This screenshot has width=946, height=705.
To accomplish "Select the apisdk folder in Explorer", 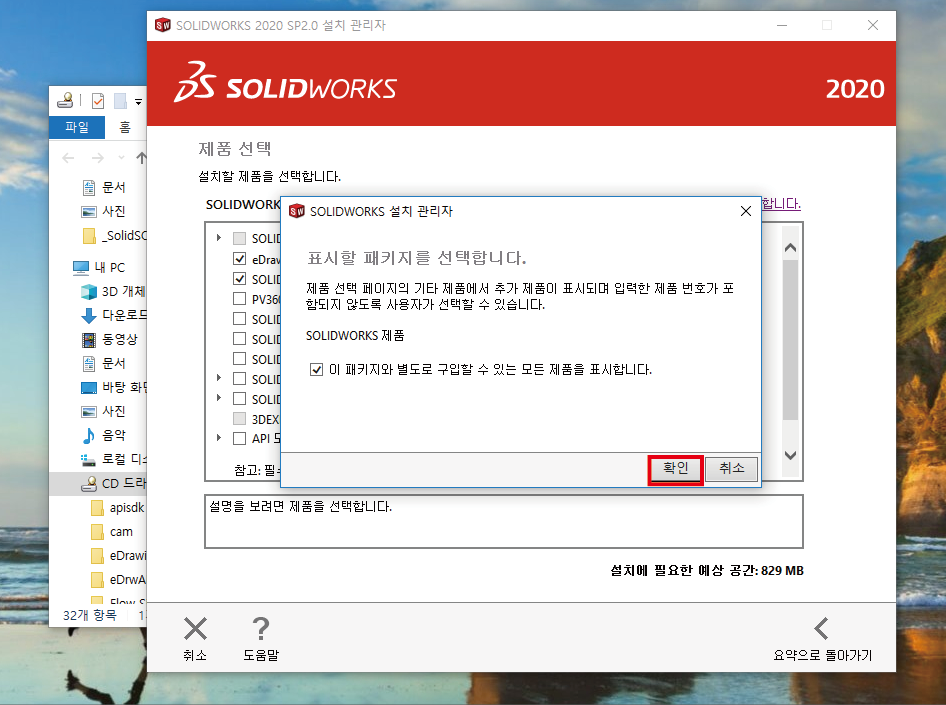I will click(118, 508).
